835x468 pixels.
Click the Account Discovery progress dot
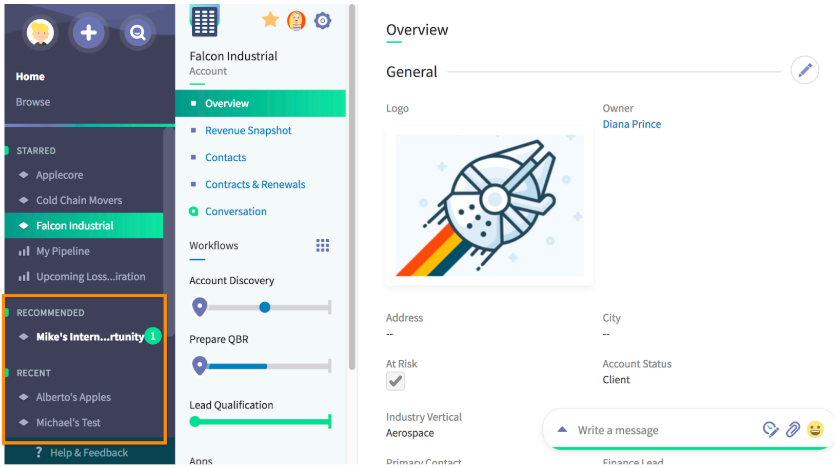(x=264, y=307)
